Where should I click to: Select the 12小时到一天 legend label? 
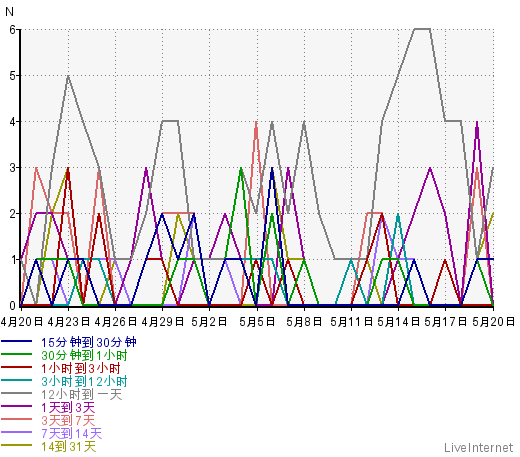[x=82, y=394]
